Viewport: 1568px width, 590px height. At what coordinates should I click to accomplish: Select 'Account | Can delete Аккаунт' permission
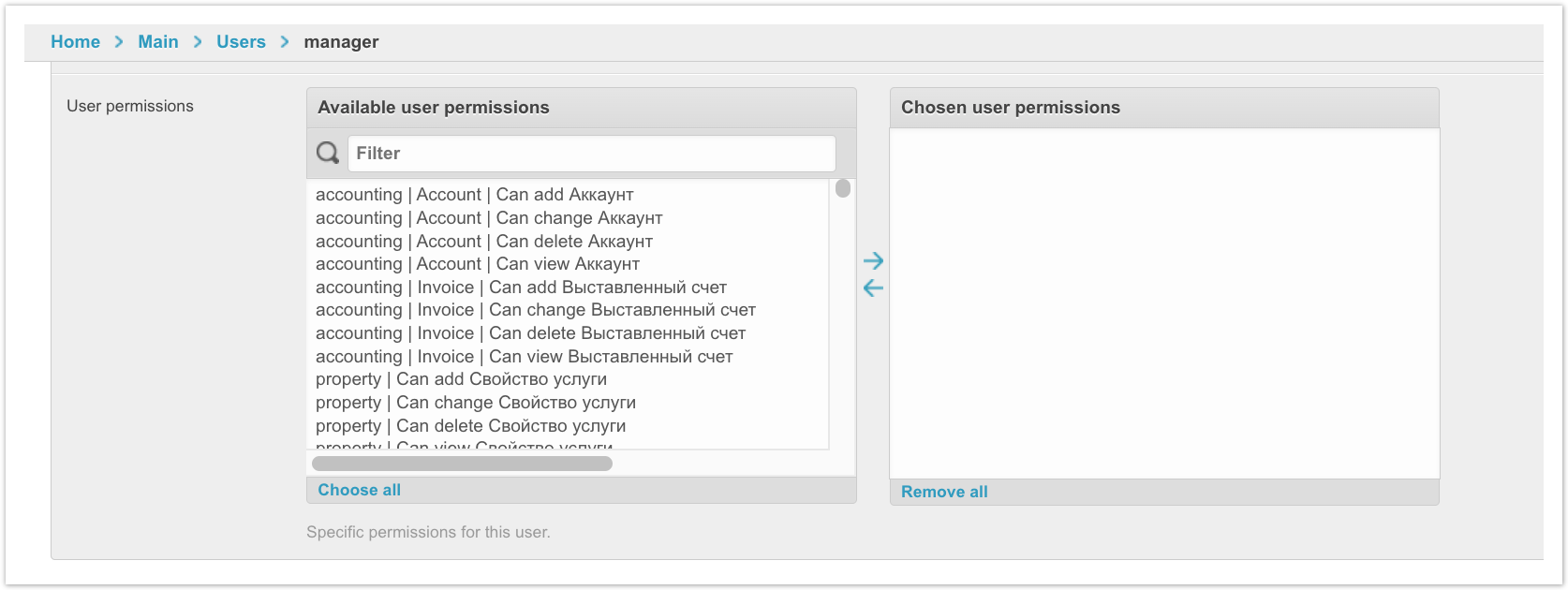(x=483, y=242)
